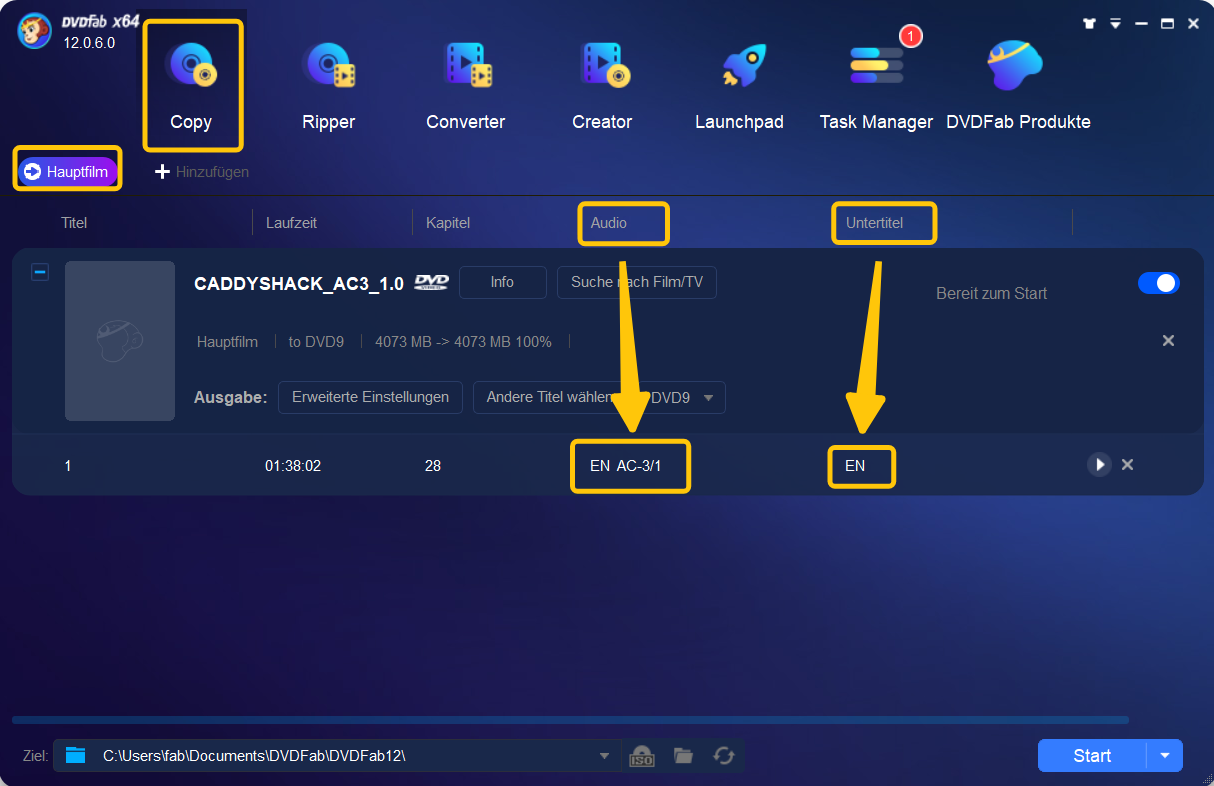
Task: Open the Converter module
Action: point(466,86)
